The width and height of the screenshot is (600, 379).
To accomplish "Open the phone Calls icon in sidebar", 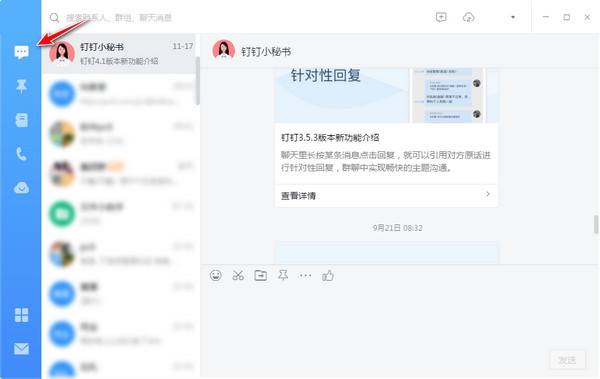I will 21,154.
